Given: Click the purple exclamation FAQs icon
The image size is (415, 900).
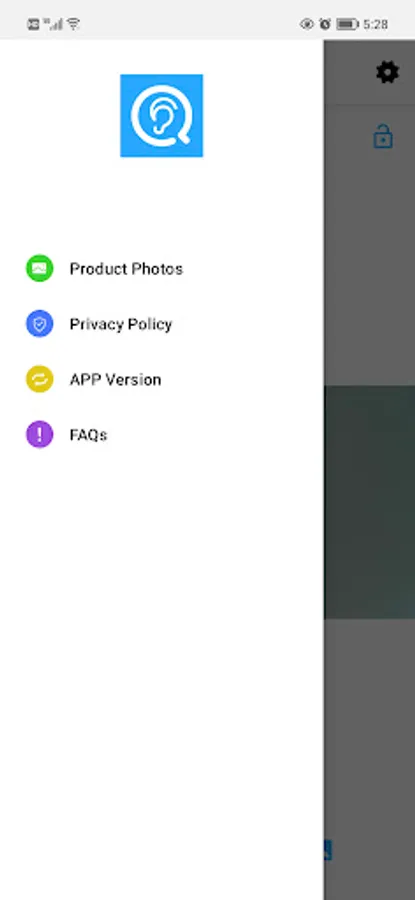Looking at the screenshot, I should (x=40, y=435).
